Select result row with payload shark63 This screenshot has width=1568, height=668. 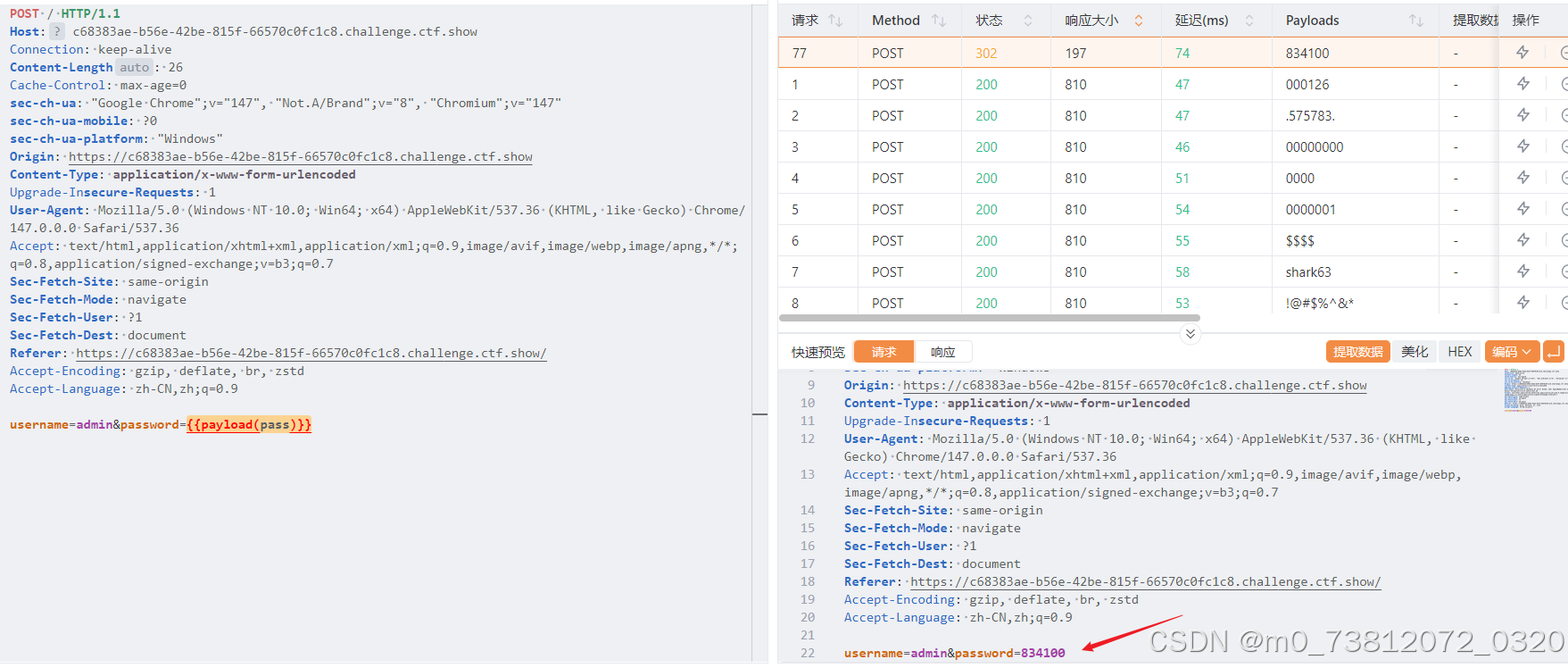(x=1173, y=271)
